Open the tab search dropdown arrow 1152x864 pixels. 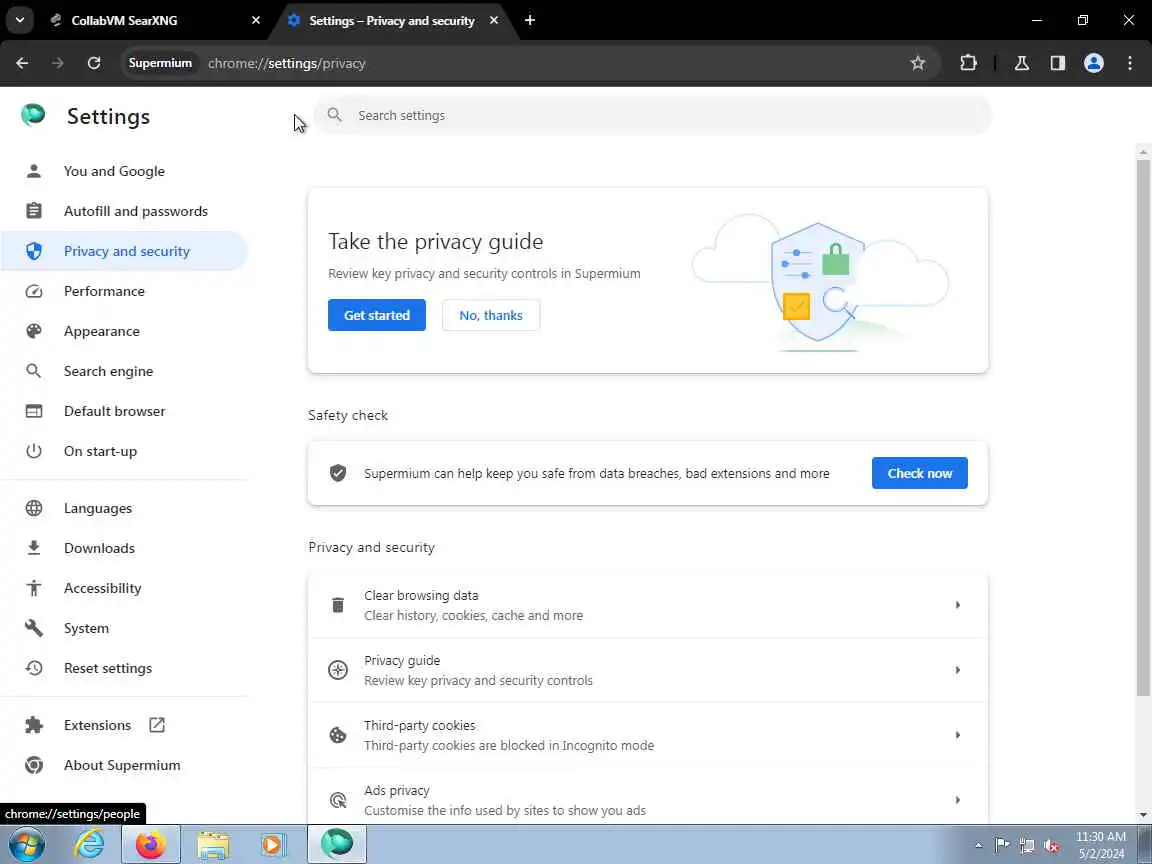[x=20, y=21]
